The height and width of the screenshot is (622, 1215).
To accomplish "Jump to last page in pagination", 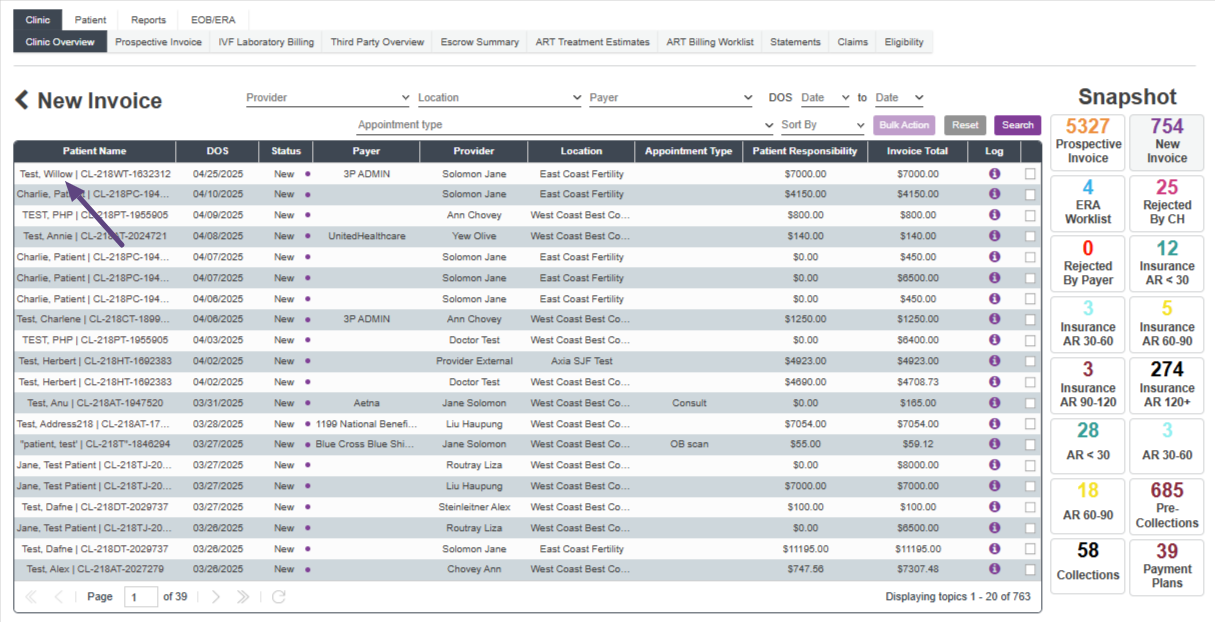I will click(243, 597).
